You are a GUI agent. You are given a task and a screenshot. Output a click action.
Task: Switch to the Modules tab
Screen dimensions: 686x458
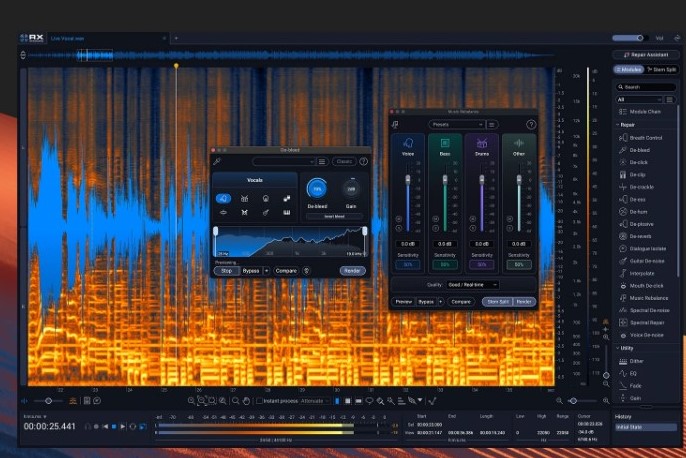(629, 70)
